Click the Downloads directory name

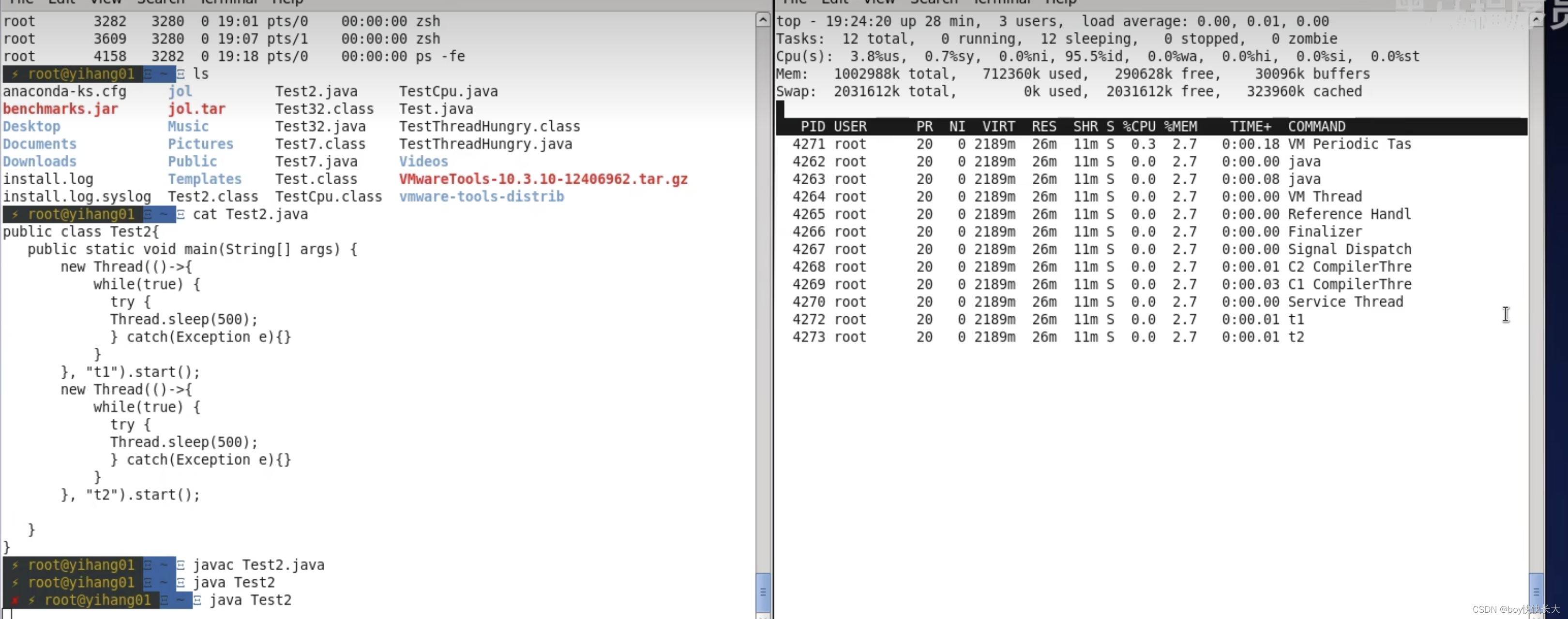pyautogui.click(x=40, y=162)
